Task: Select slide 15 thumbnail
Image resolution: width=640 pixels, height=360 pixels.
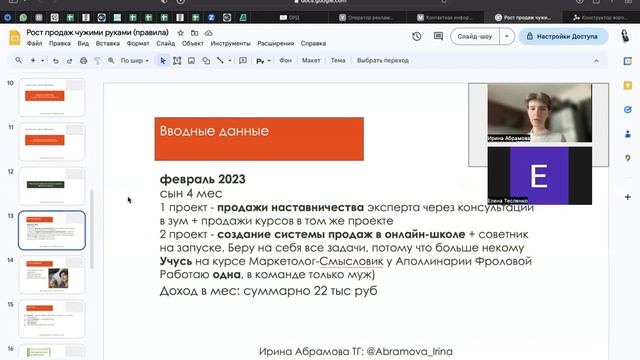Action: [x=52, y=319]
